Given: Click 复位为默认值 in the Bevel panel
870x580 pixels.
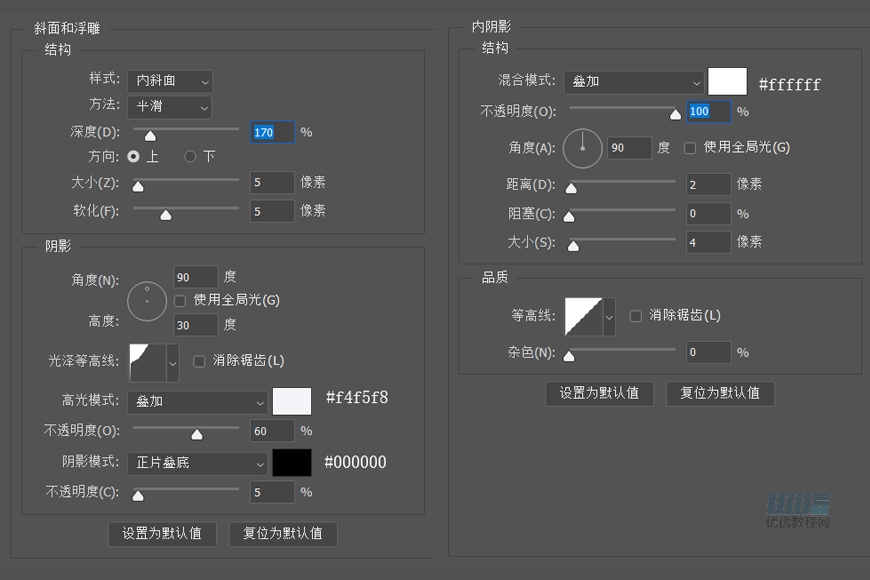Looking at the screenshot, I should pyautogui.click(x=283, y=534).
